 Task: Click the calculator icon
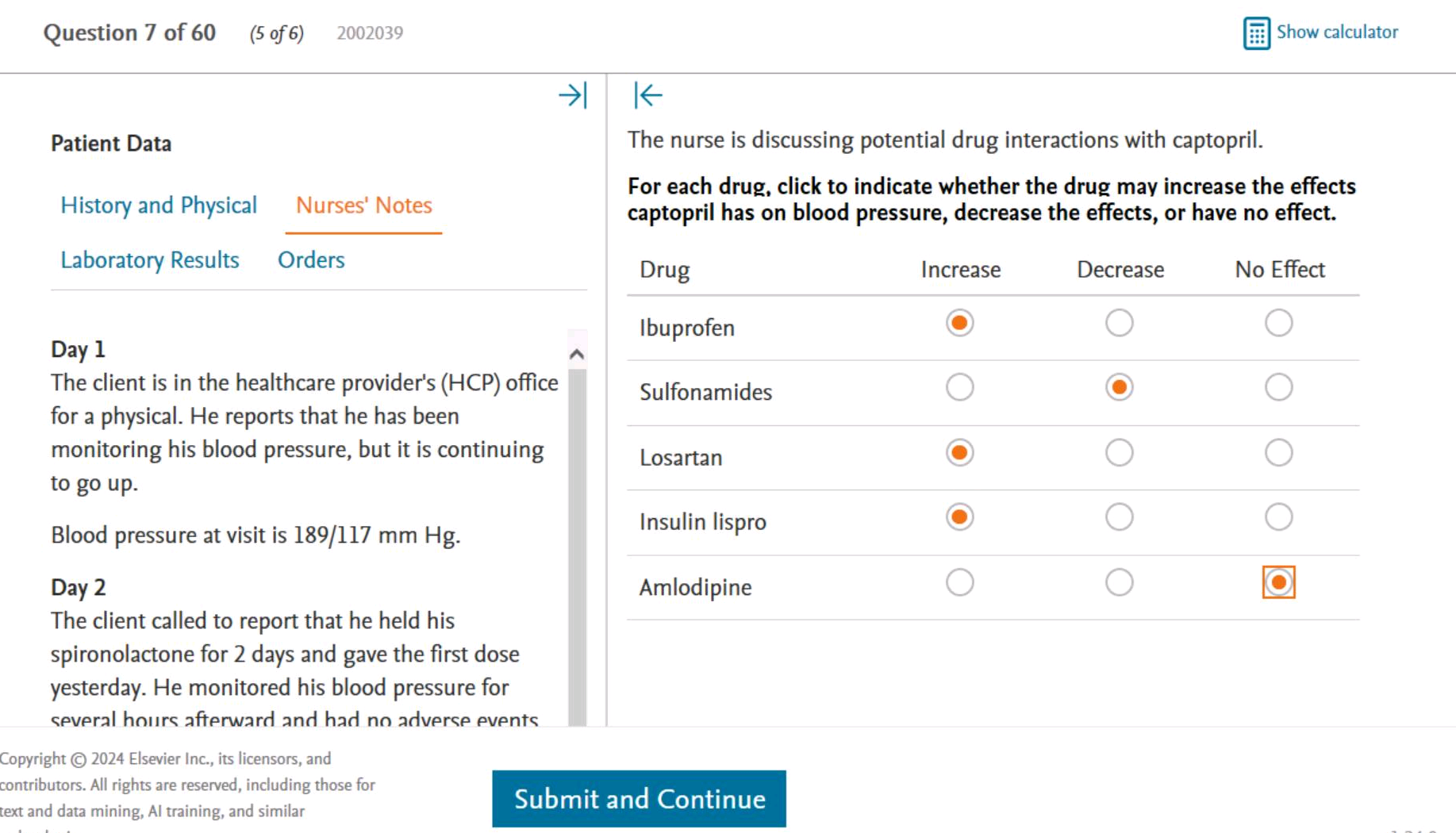coord(1256,33)
